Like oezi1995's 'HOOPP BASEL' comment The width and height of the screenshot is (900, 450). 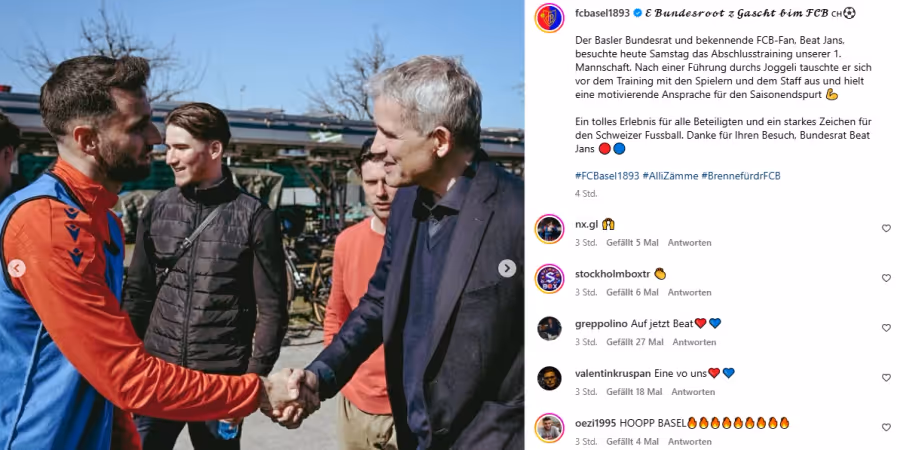[886, 427]
